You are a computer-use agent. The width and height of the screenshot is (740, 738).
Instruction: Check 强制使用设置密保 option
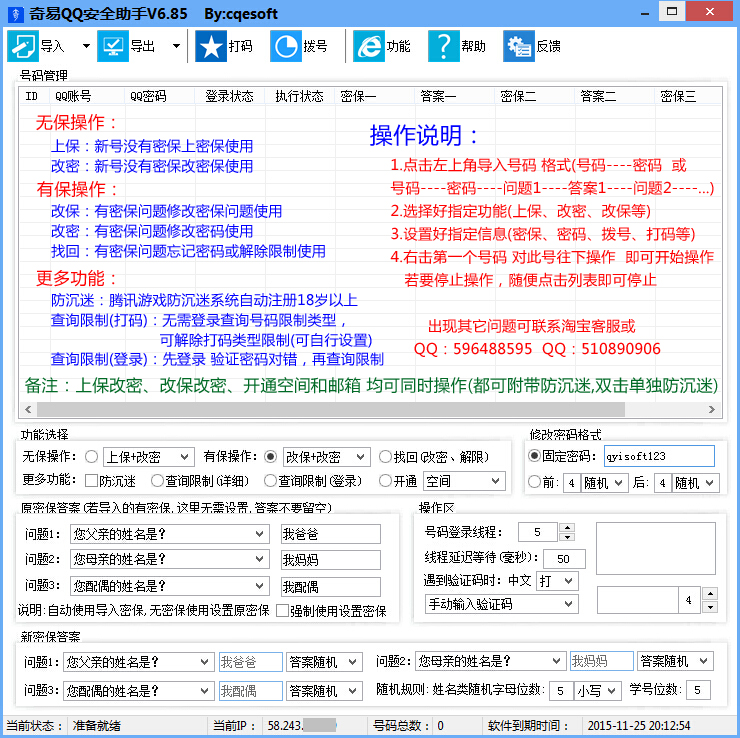[282, 610]
